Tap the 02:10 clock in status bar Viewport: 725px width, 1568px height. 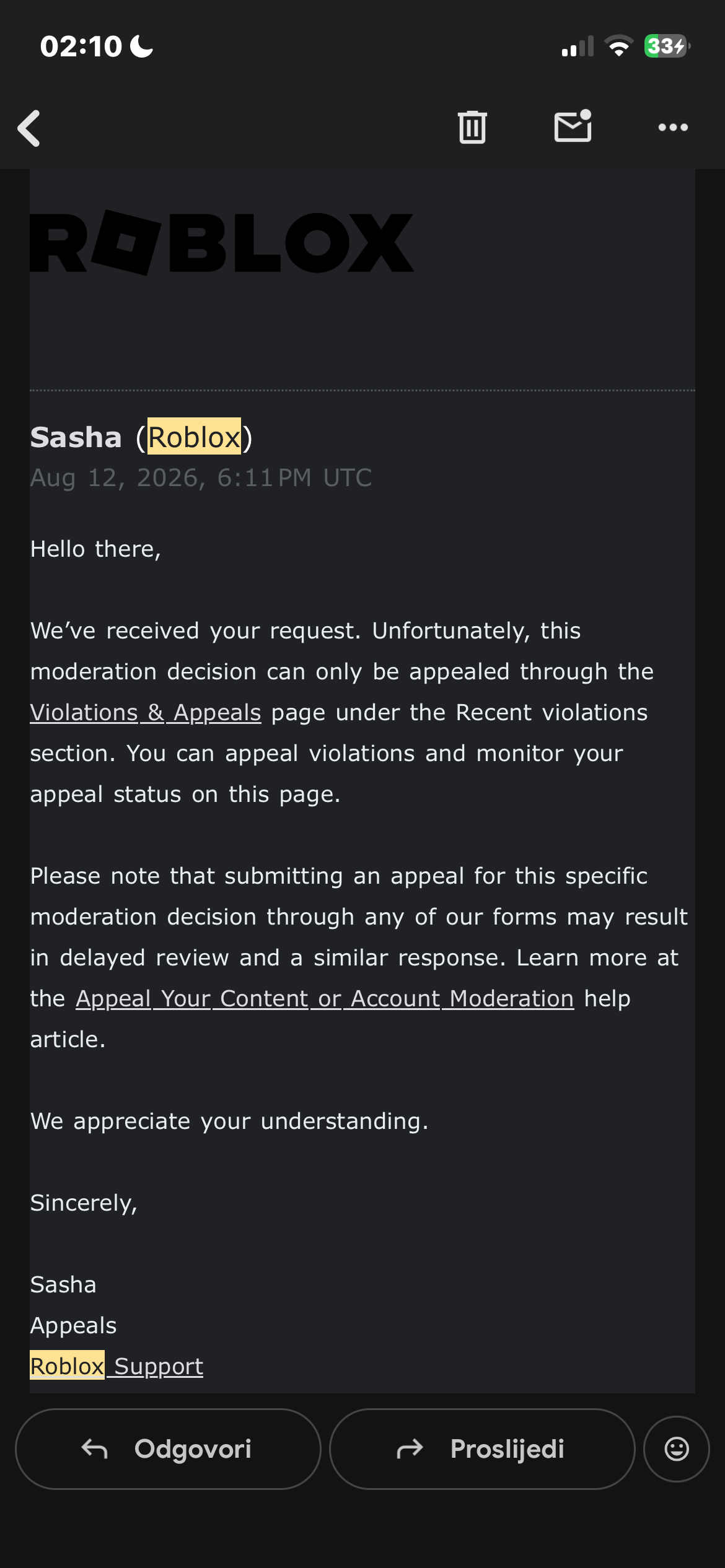tap(81, 46)
